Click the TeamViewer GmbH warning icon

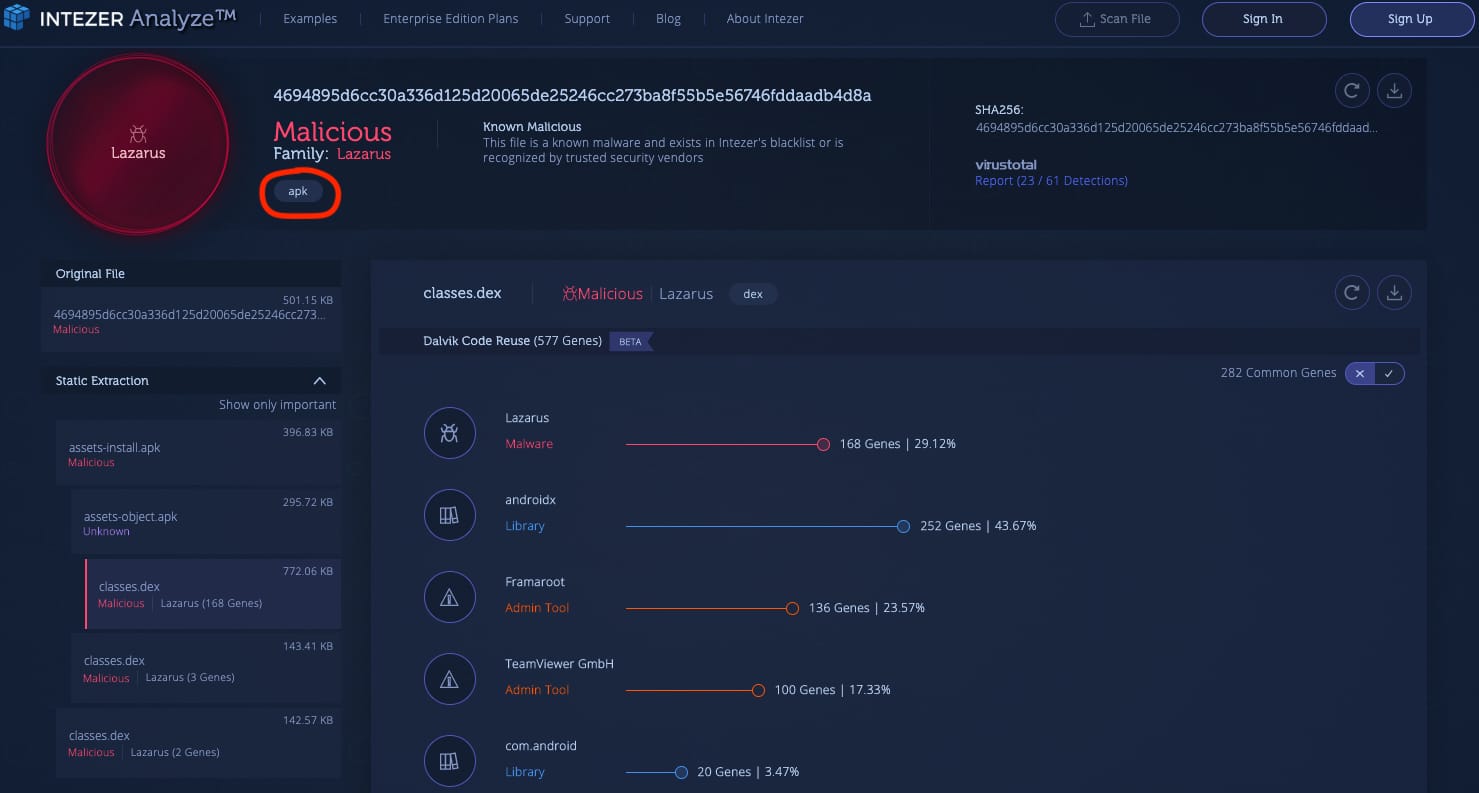[x=450, y=679]
